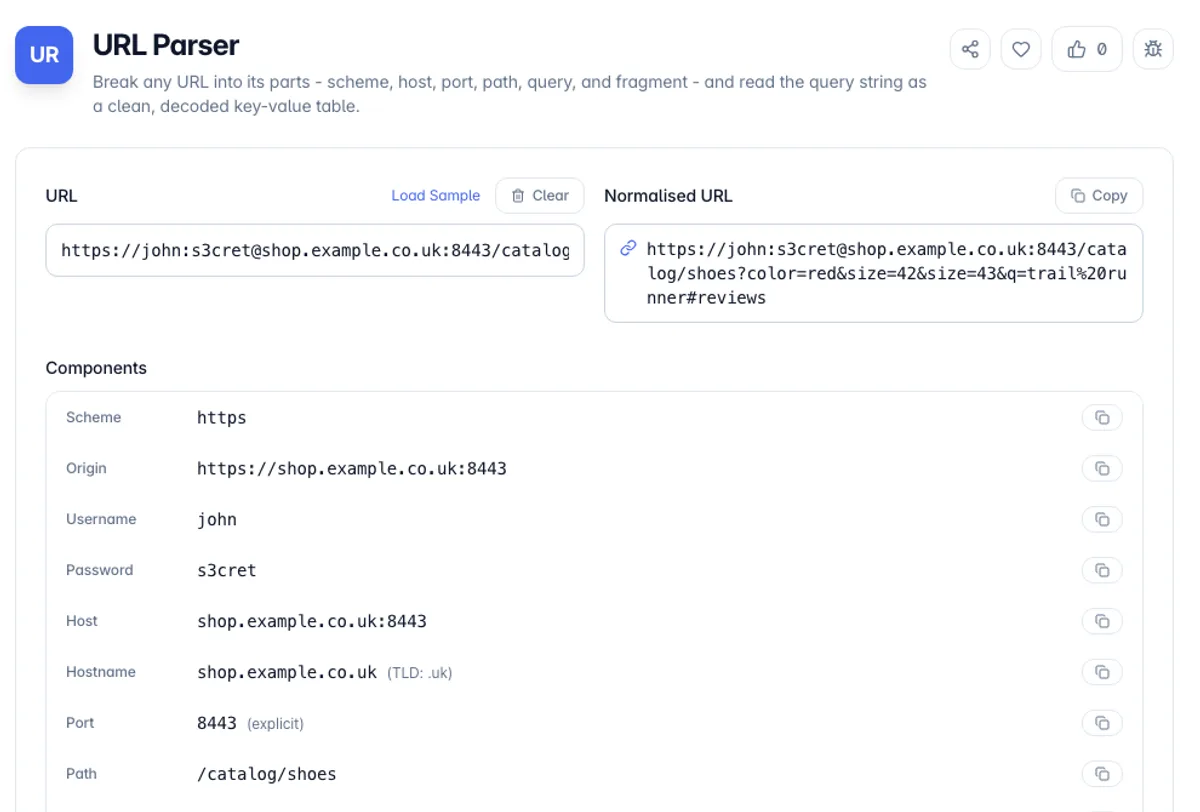Click the '(explicit)' port note

click(275, 724)
